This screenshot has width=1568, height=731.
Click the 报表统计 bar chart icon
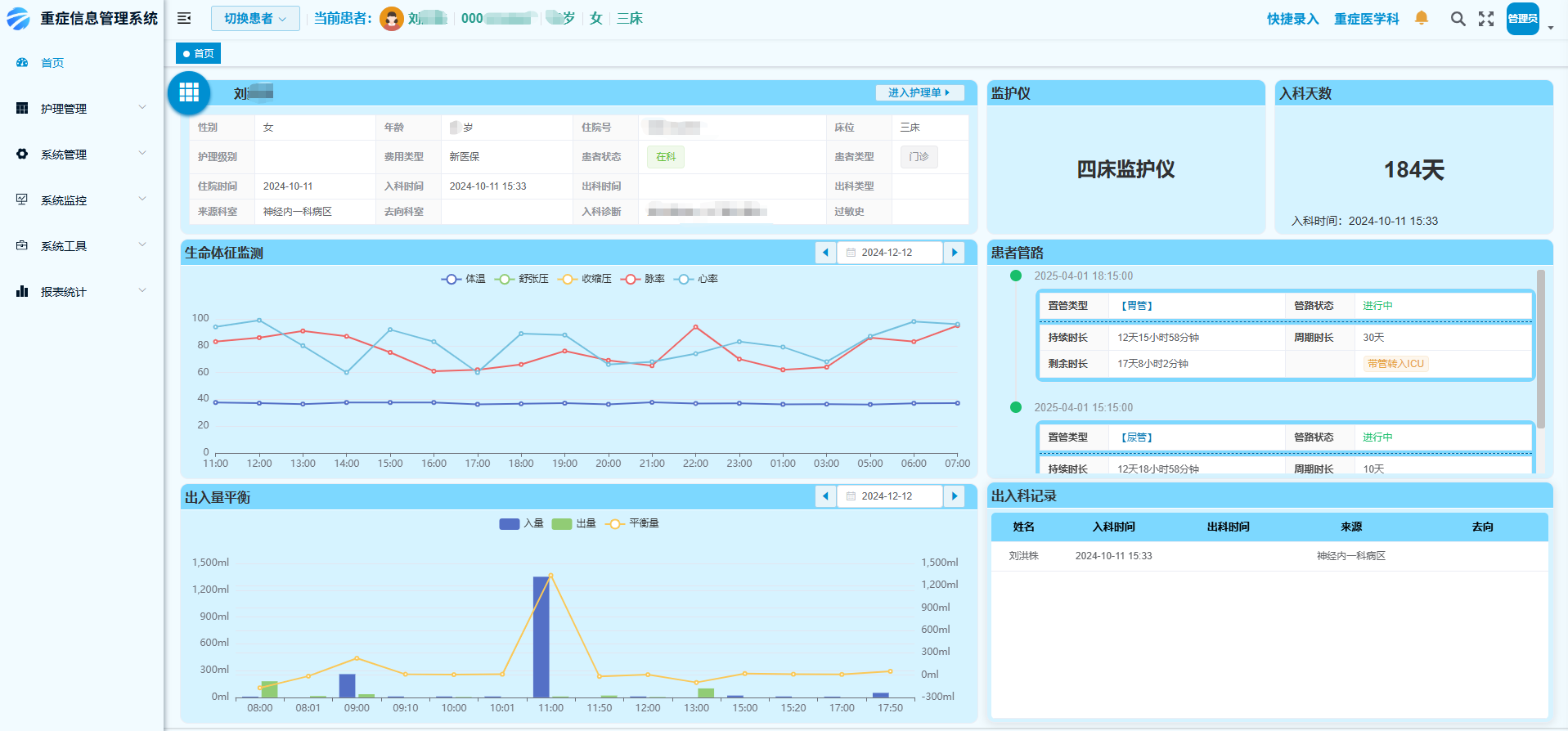22,291
